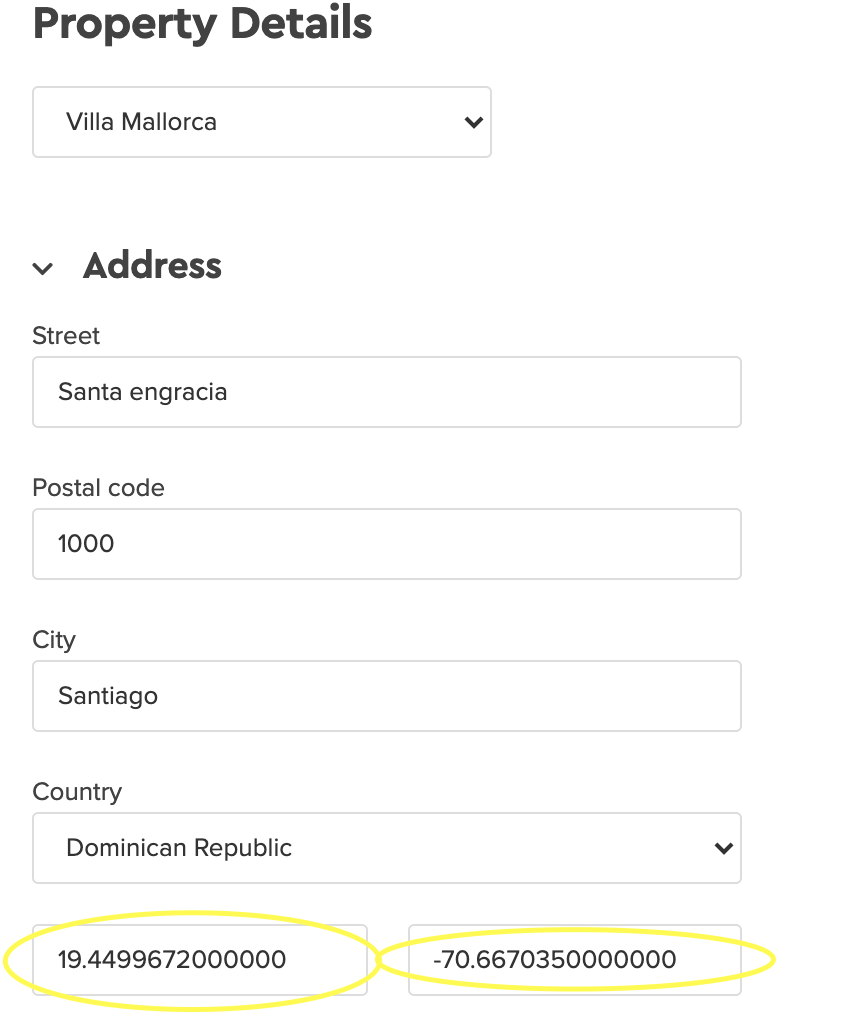
Task: Click the Santa engracia text
Action: (143, 393)
